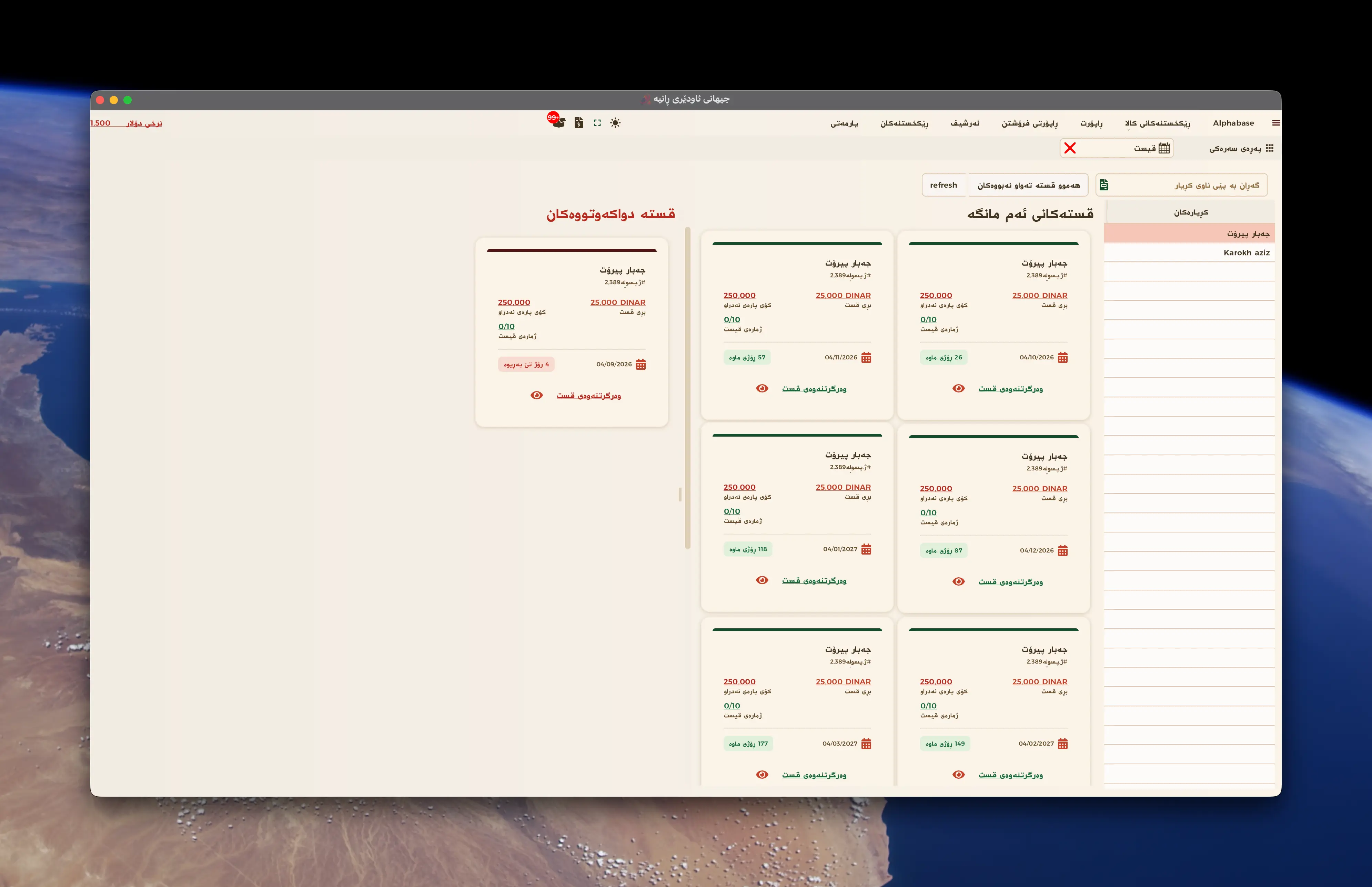Image resolution: width=1372 pixels, height=887 pixels.
Task: Click وەرگرتنەوەی قست on the 04/11/2026 card
Action: point(814,389)
